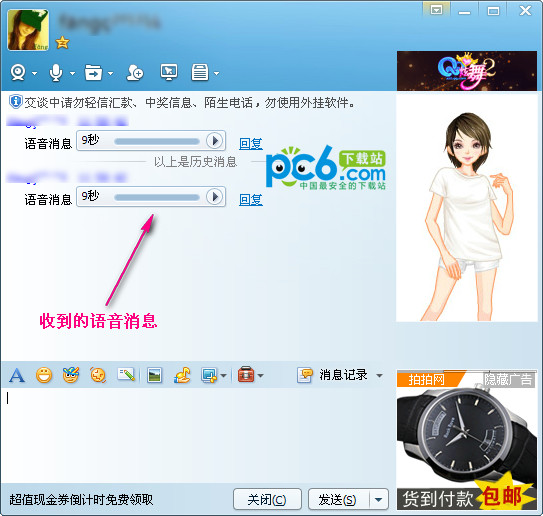Open the handwriting input pad icon
543x516 pixels.
[126, 374]
